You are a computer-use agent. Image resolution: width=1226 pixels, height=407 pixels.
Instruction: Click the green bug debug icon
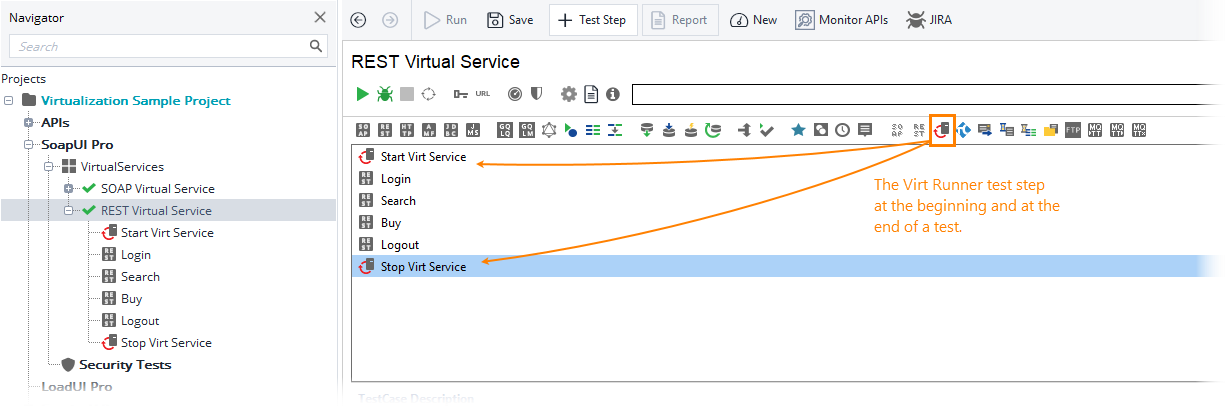click(x=385, y=94)
